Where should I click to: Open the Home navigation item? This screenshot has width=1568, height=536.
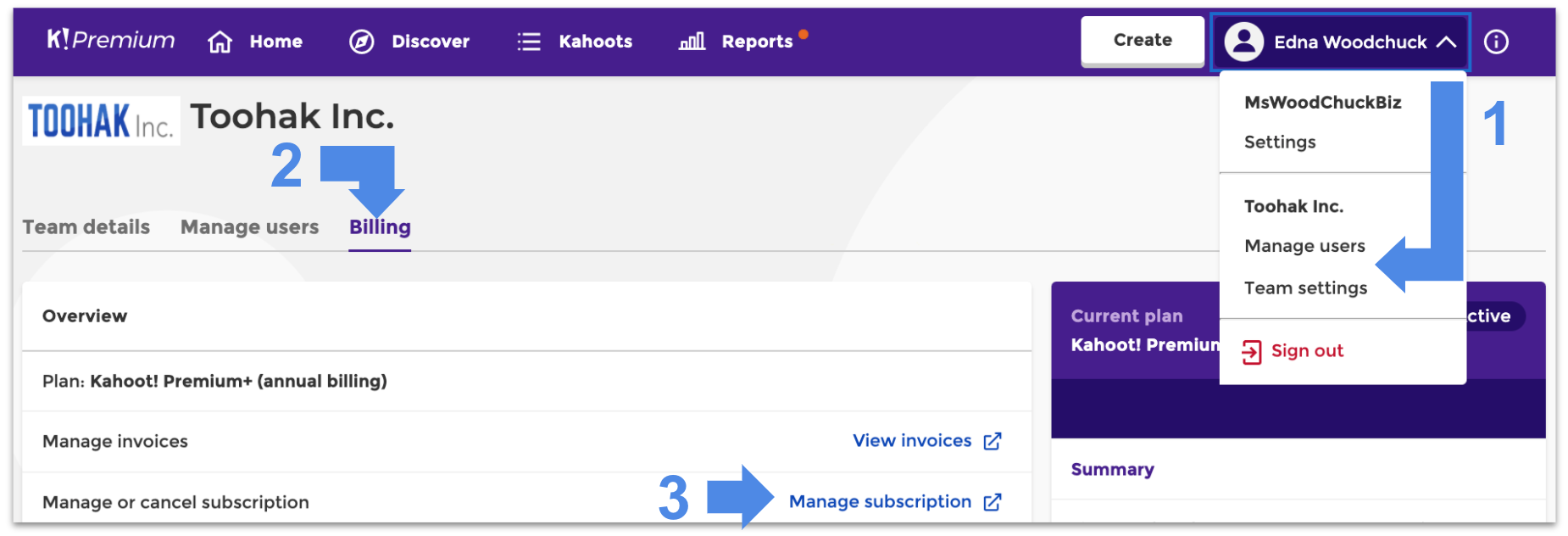(x=275, y=42)
